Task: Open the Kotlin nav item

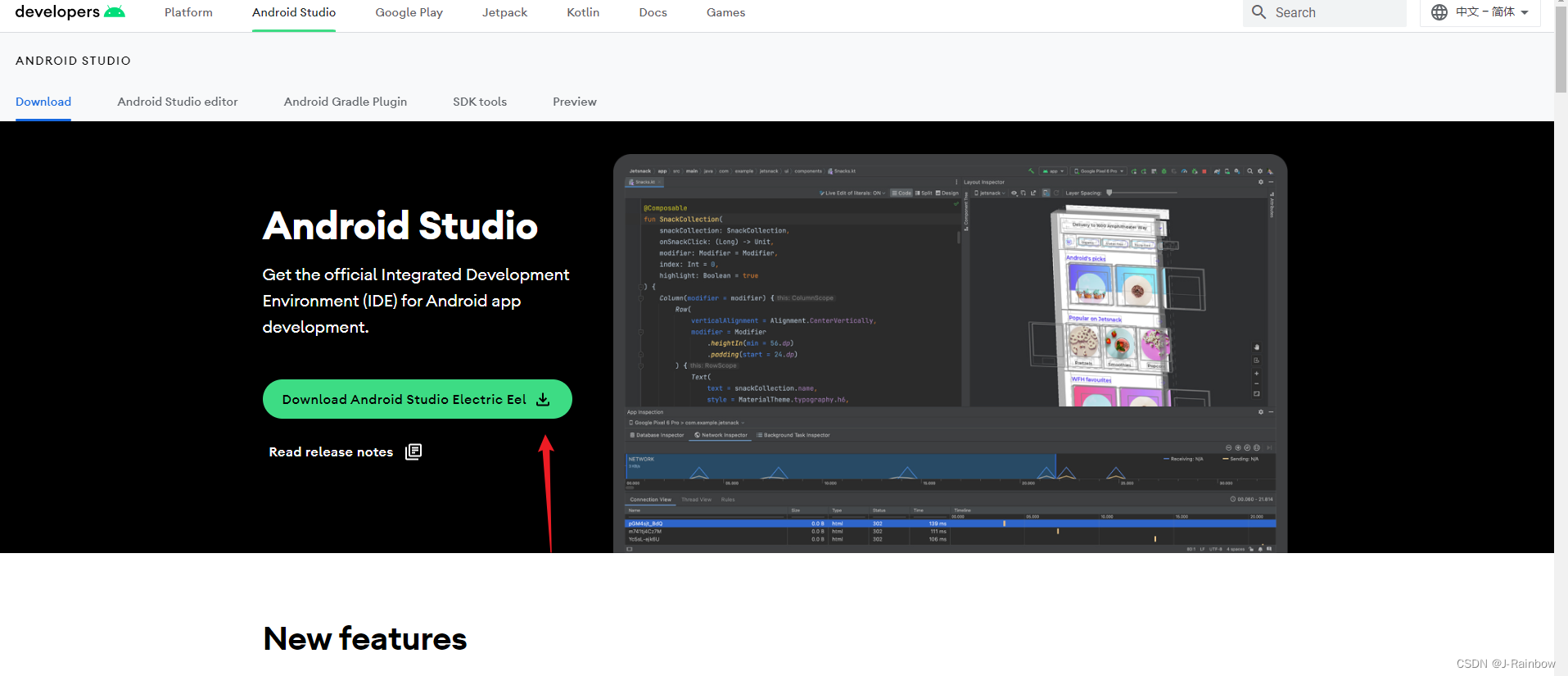Action: tap(583, 12)
